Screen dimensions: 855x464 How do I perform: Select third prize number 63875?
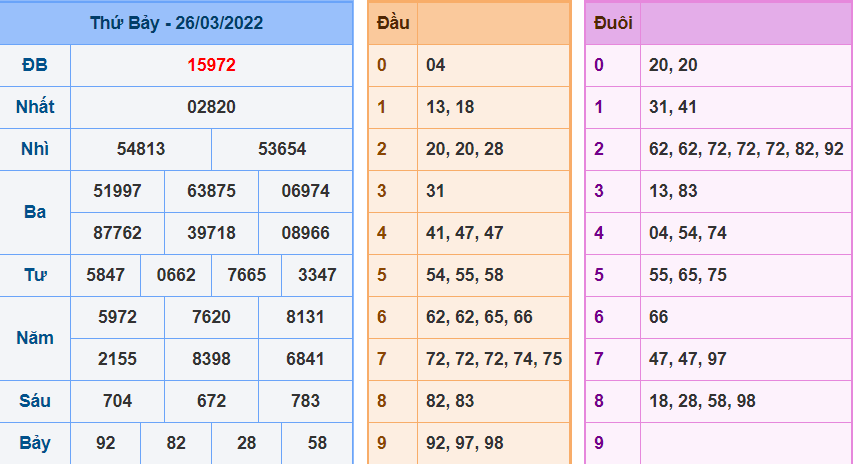pos(212,191)
